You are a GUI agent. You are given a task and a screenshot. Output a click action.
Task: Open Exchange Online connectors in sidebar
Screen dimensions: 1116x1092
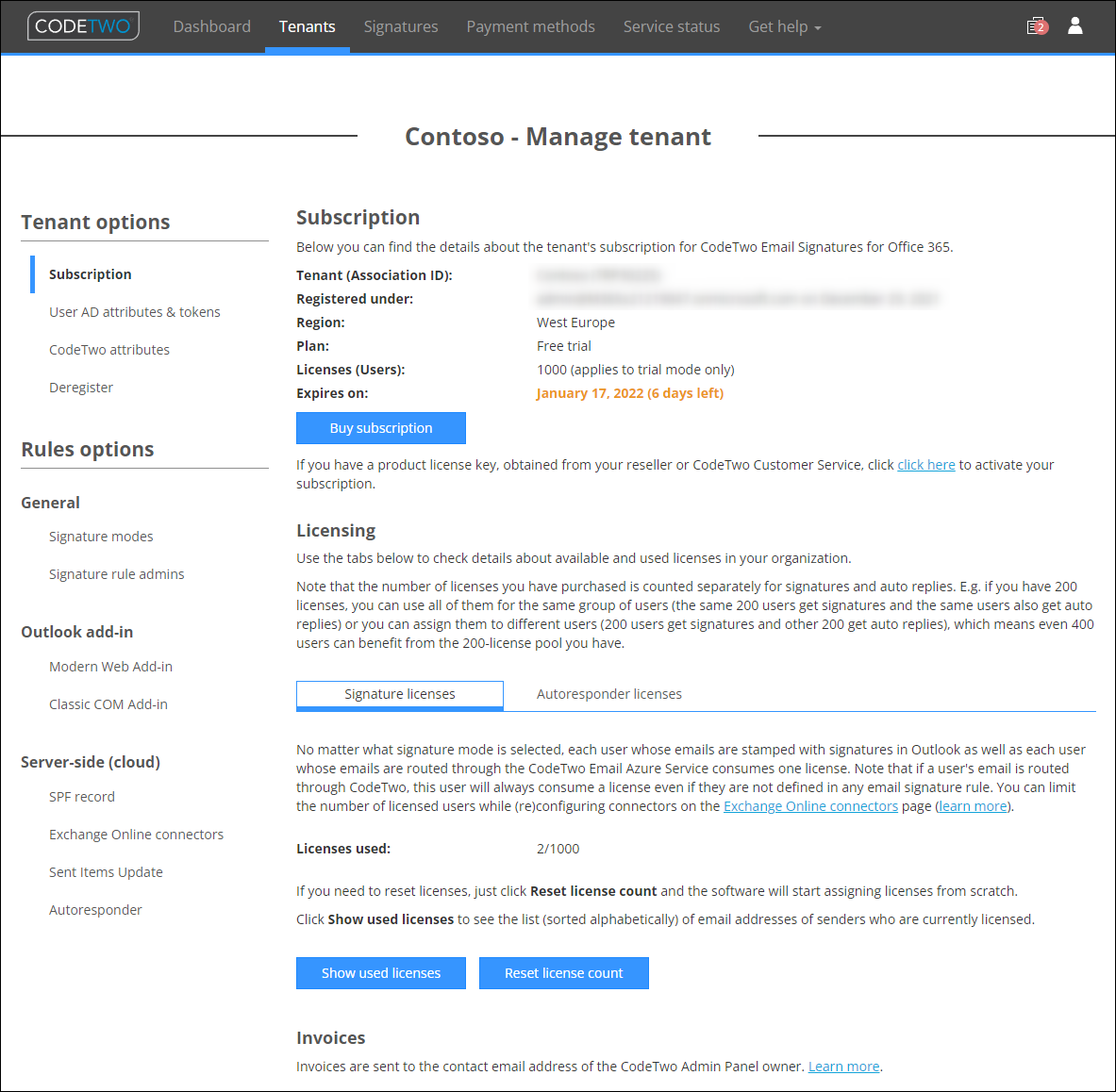(x=136, y=835)
